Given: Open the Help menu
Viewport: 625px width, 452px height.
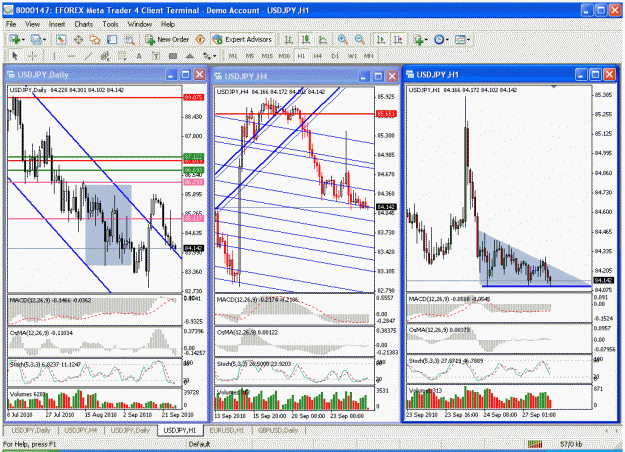Looking at the screenshot, I should (x=168, y=24).
